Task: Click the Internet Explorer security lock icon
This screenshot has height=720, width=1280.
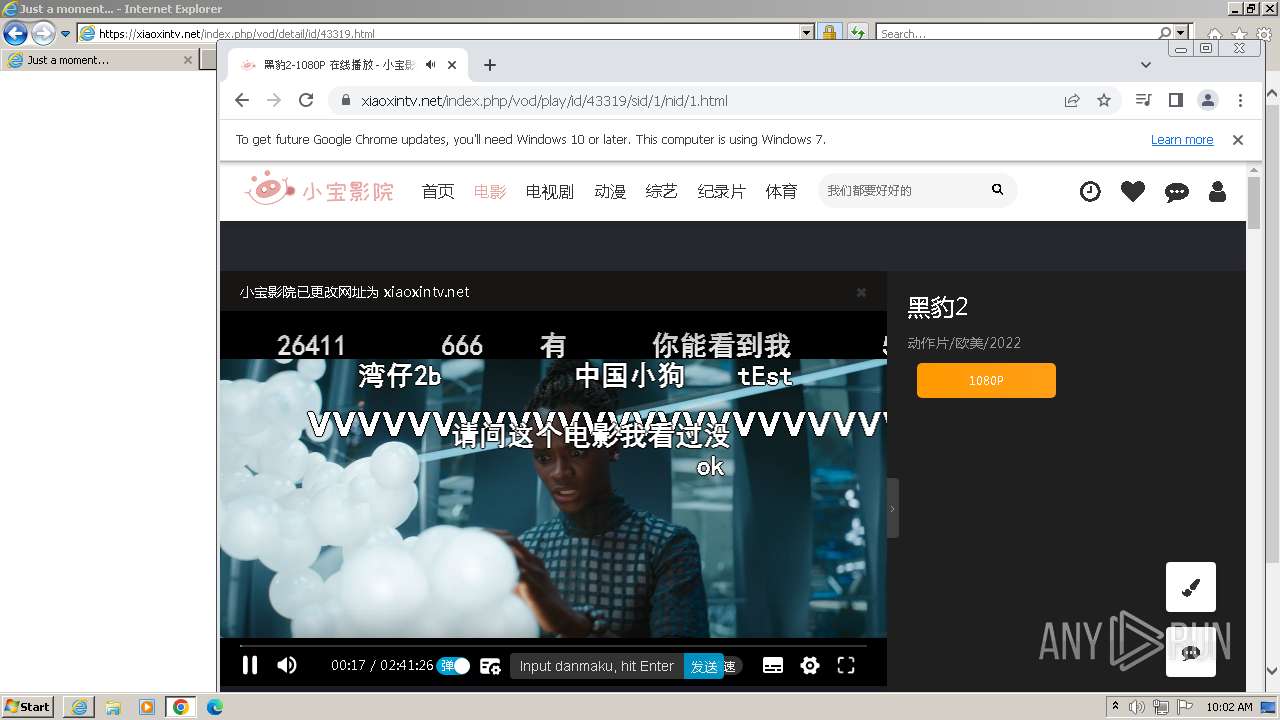Action: tap(829, 33)
